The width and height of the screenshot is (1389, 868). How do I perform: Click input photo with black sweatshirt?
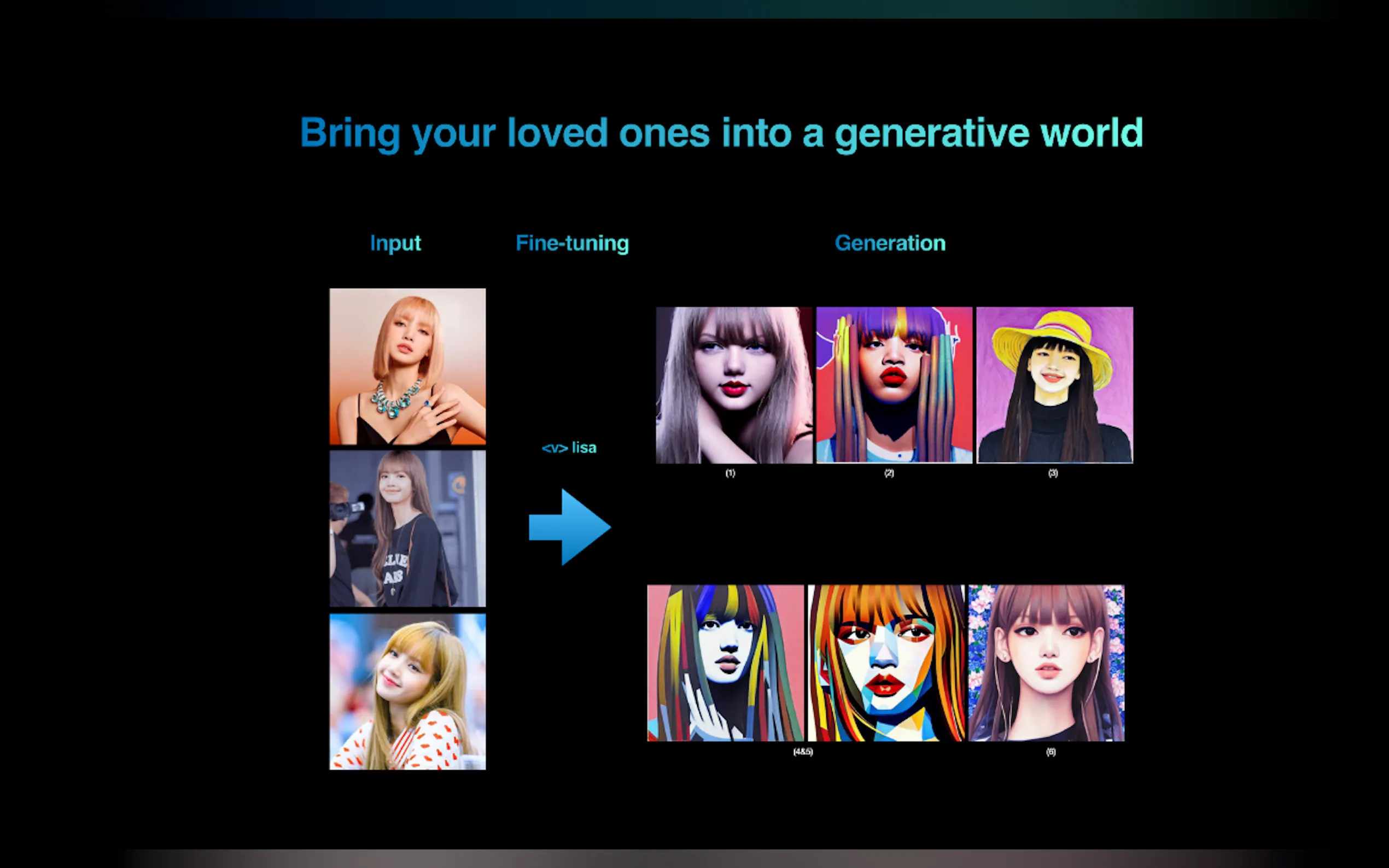407,528
